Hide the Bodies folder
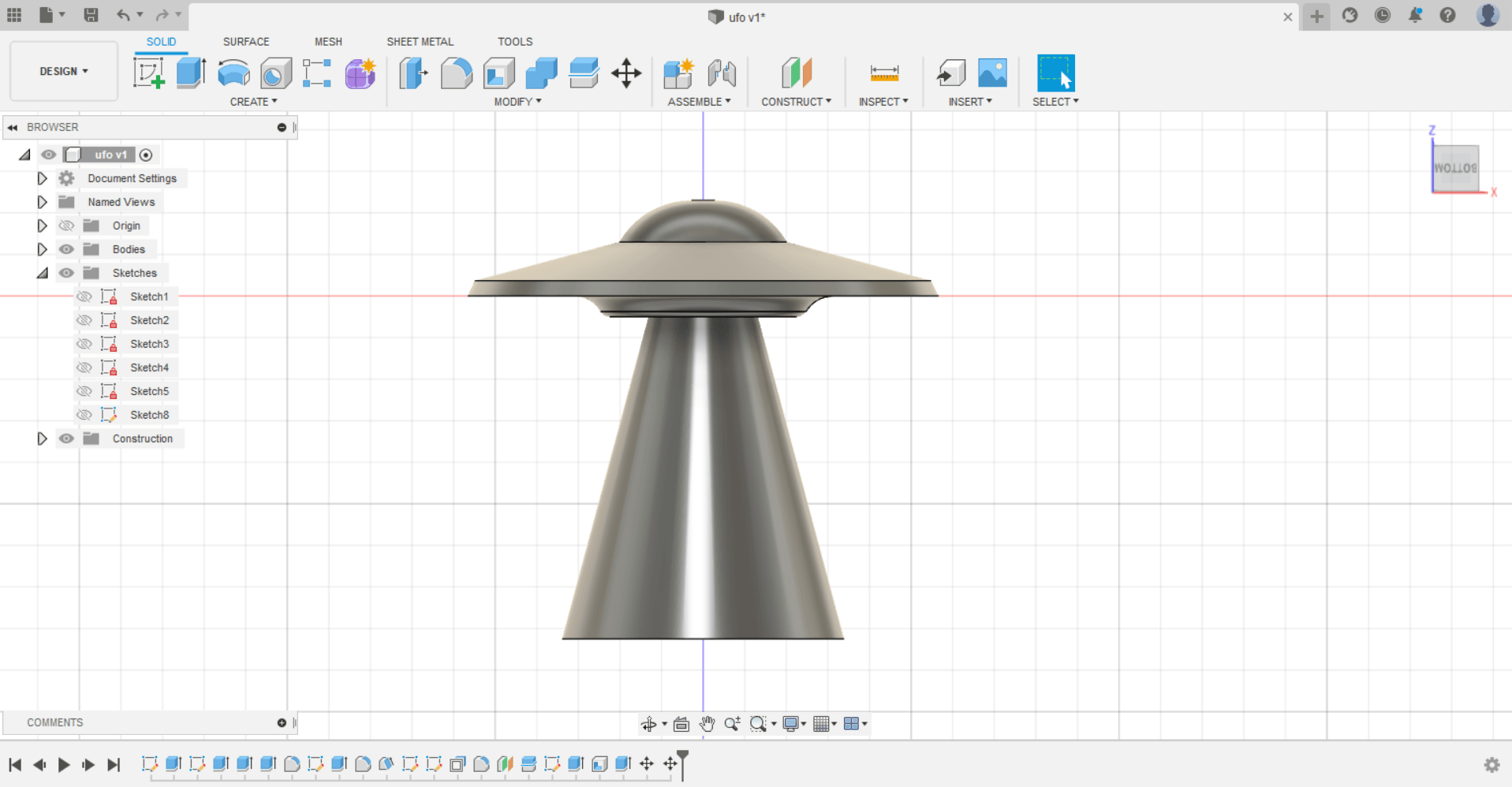 (66, 249)
